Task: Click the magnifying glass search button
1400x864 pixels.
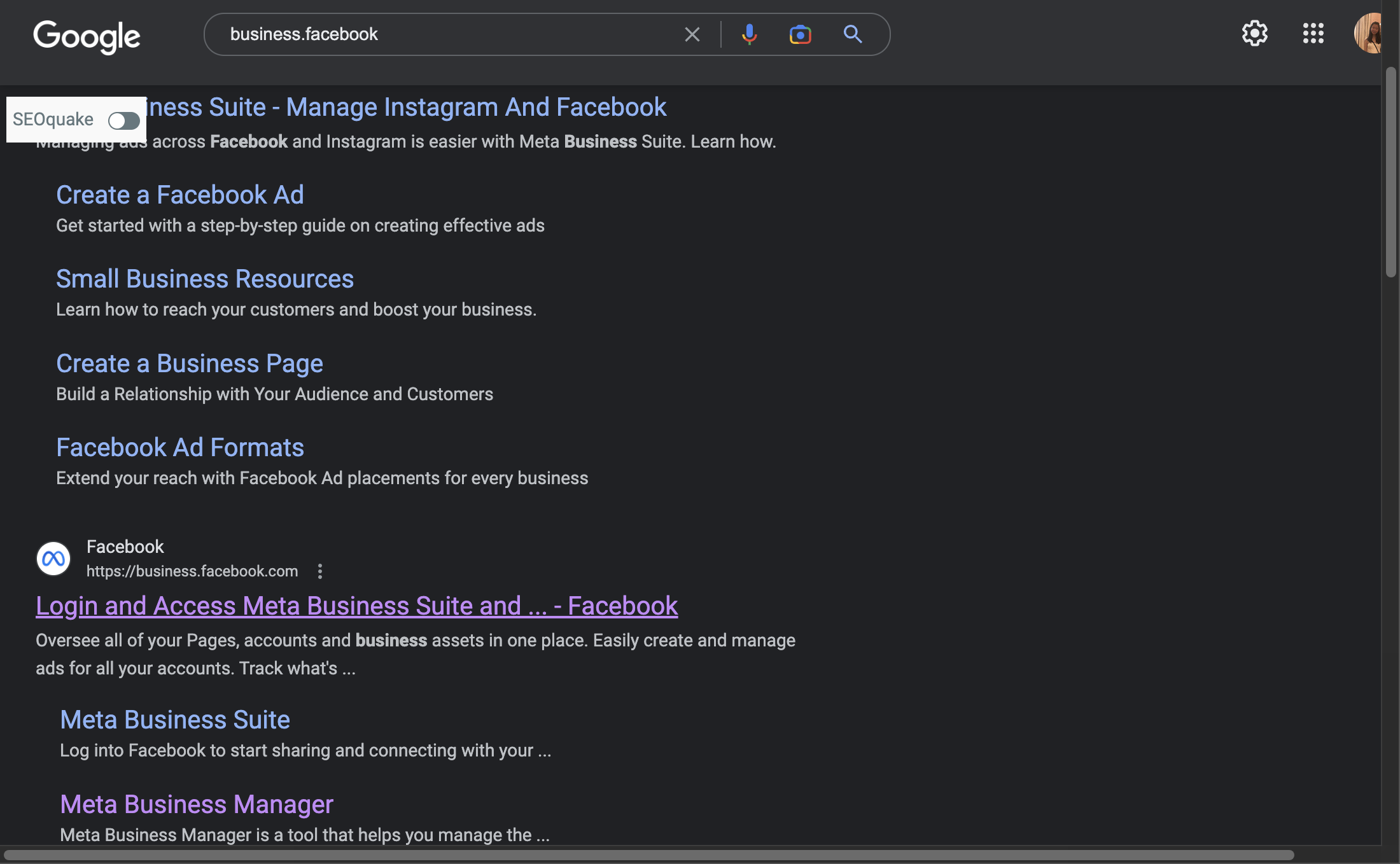Action: [853, 34]
